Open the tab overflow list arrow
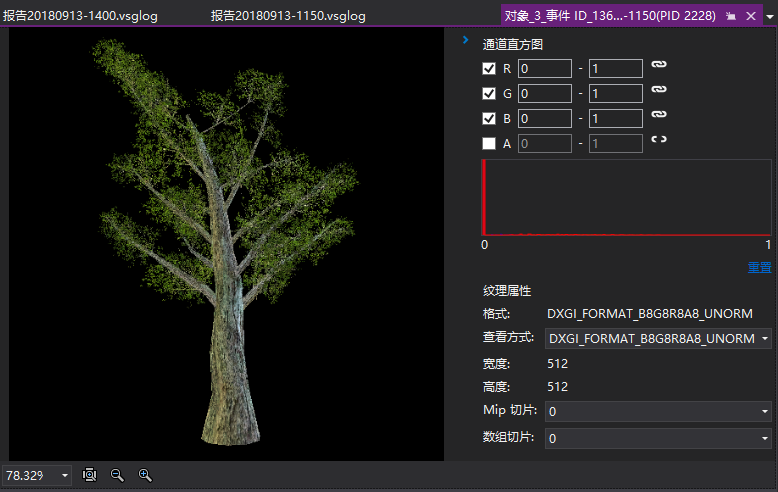This screenshot has width=778, height=492. (x=770, y=16)
